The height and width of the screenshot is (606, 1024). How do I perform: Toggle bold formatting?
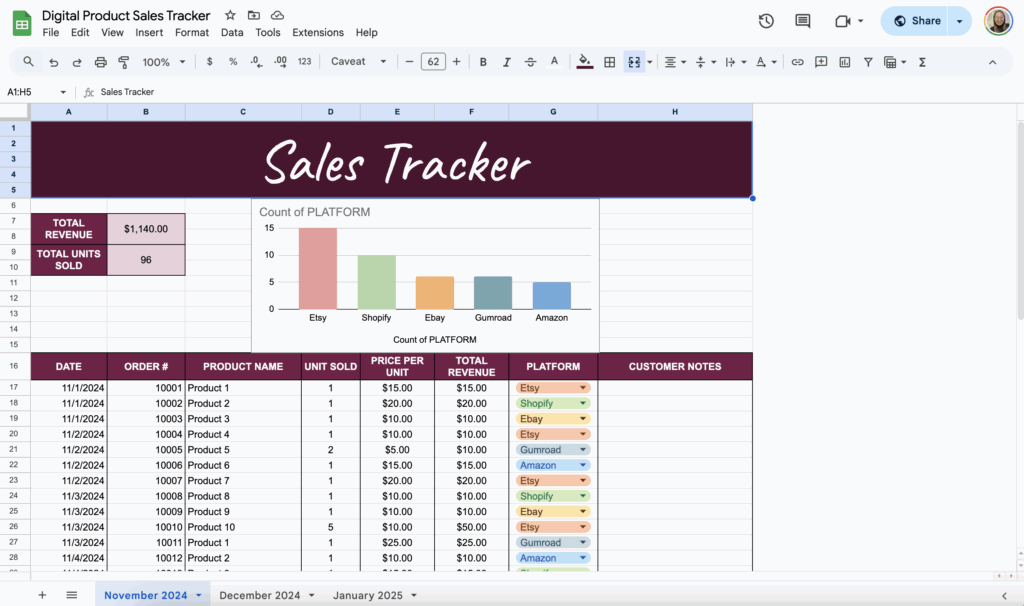coord(483,62)
